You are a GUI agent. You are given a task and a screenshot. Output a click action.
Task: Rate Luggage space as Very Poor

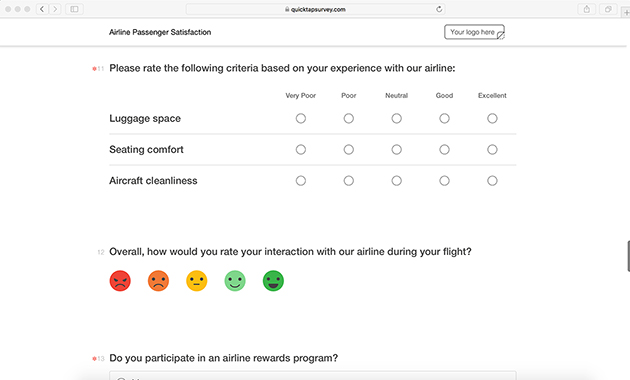point(301,118)
